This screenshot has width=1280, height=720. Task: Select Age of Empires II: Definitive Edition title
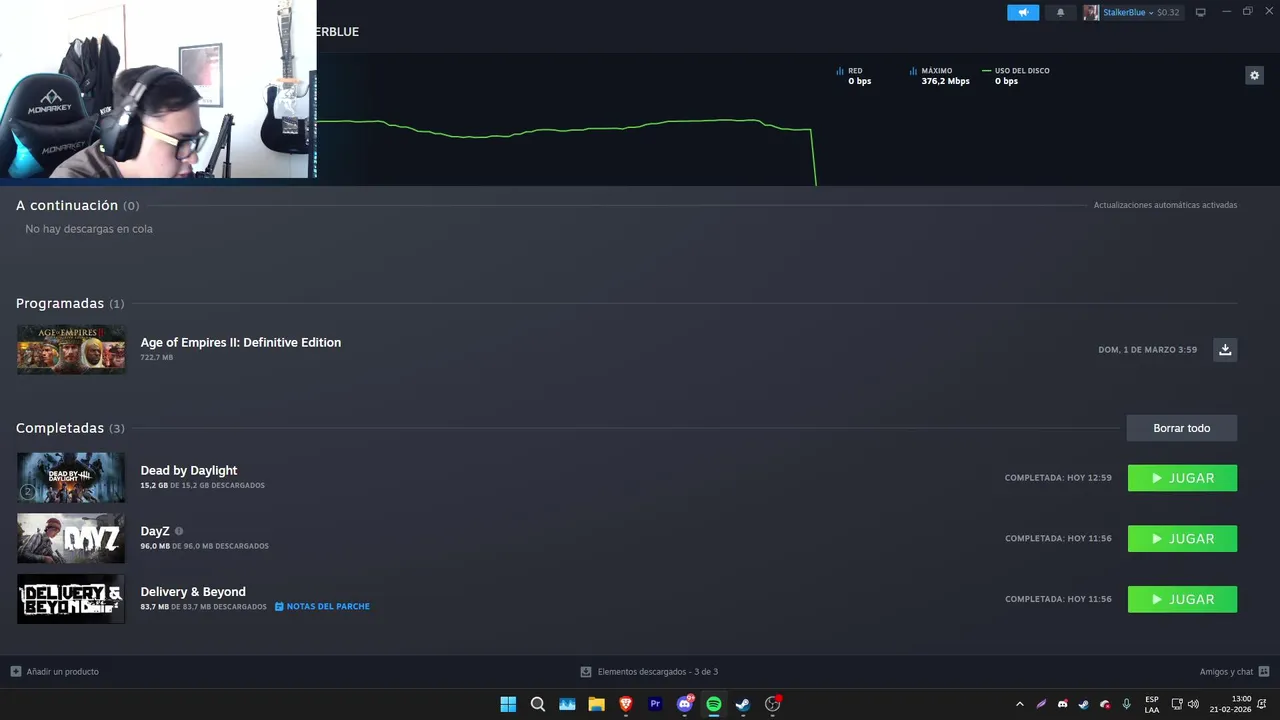(x=241, y=342)
